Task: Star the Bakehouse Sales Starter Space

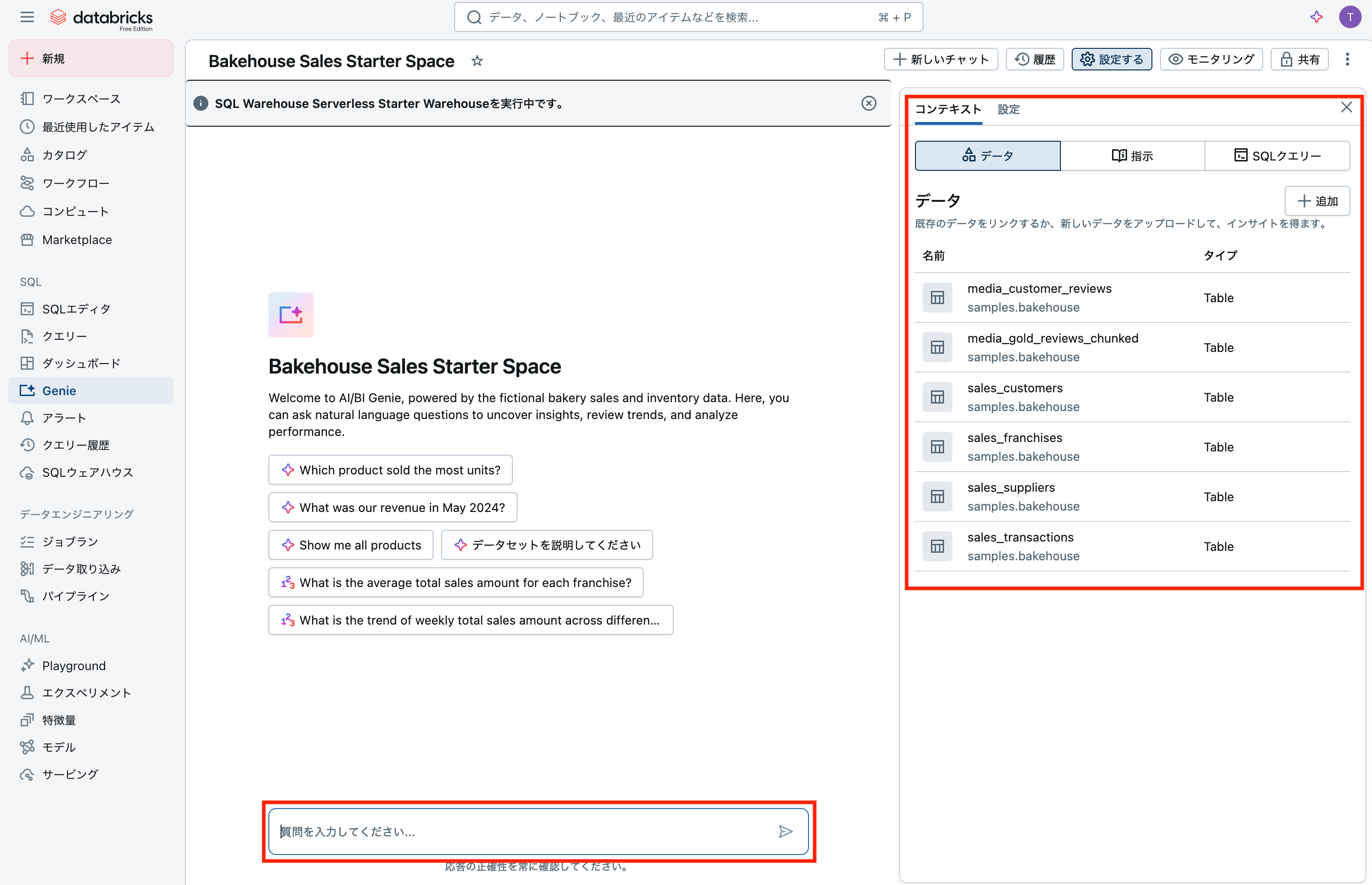Action: point(477,61)
